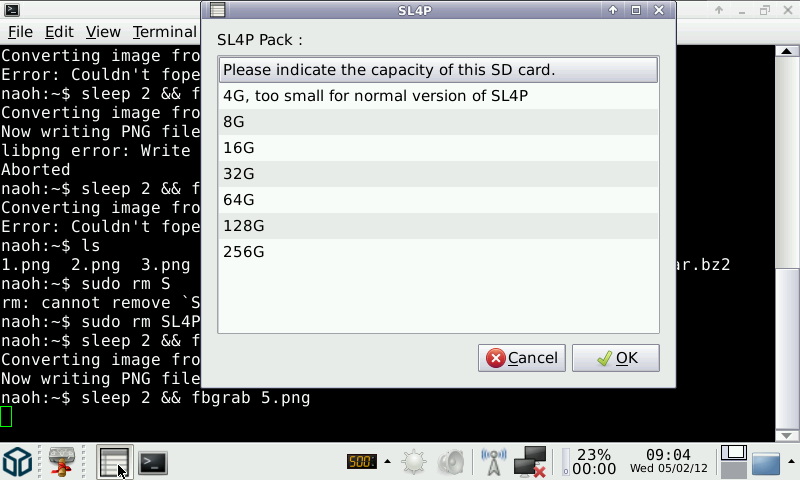Open the brightness sun tray icon
Viewport: 800px width, 480px height.
(x=414, y=462)
